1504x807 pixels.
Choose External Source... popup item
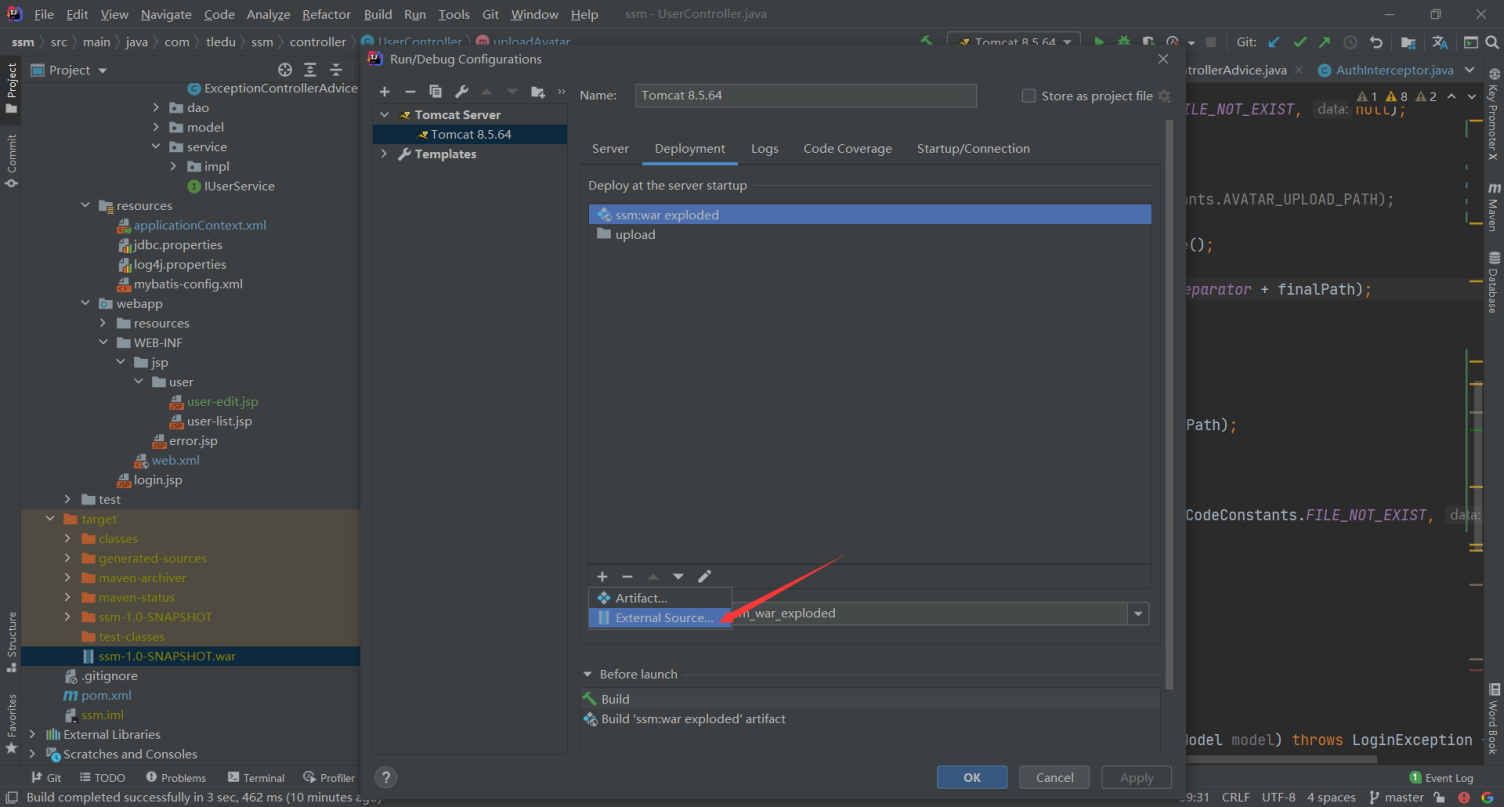coord(660,618)
